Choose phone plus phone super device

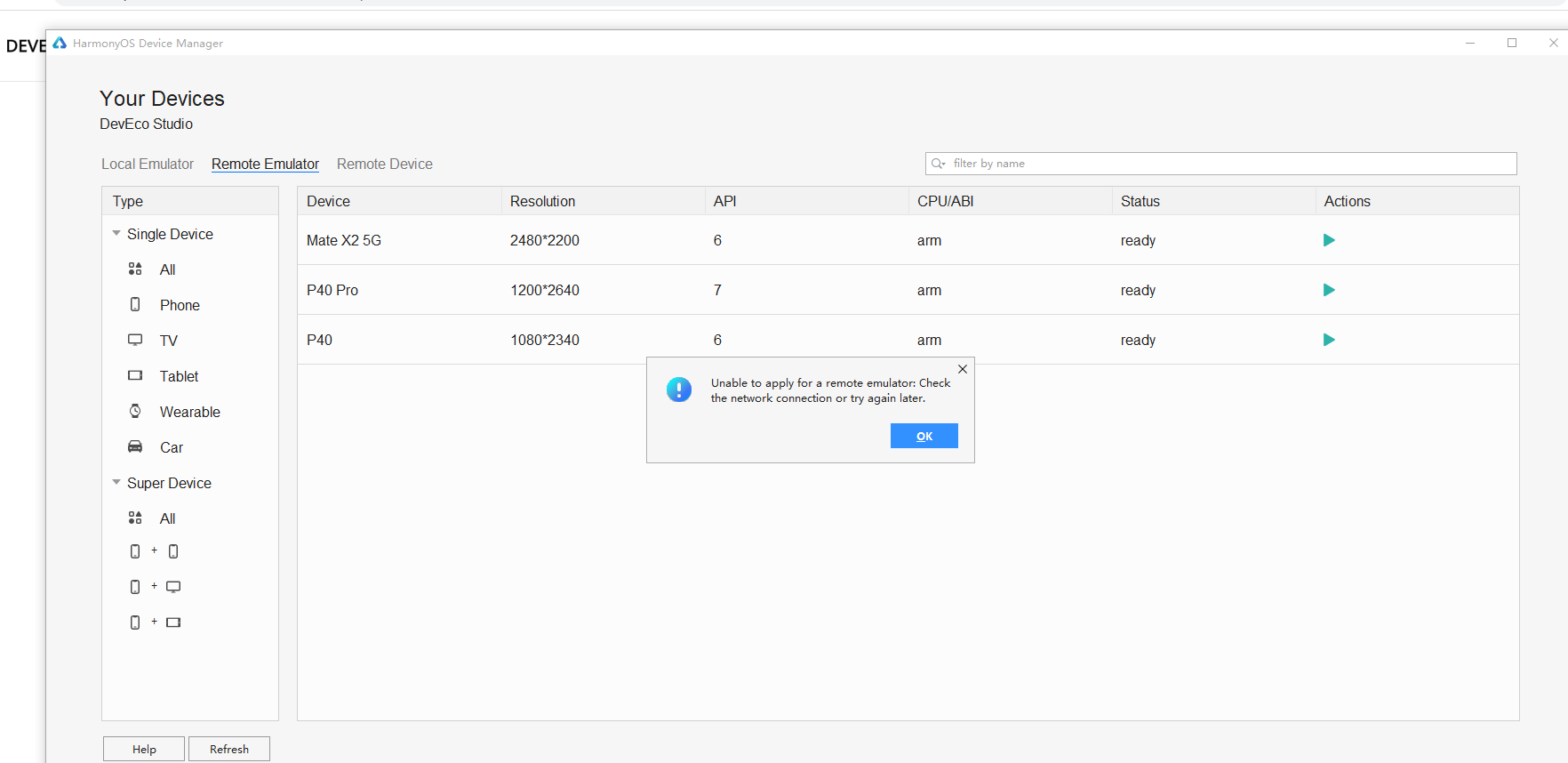click(155, 551)
